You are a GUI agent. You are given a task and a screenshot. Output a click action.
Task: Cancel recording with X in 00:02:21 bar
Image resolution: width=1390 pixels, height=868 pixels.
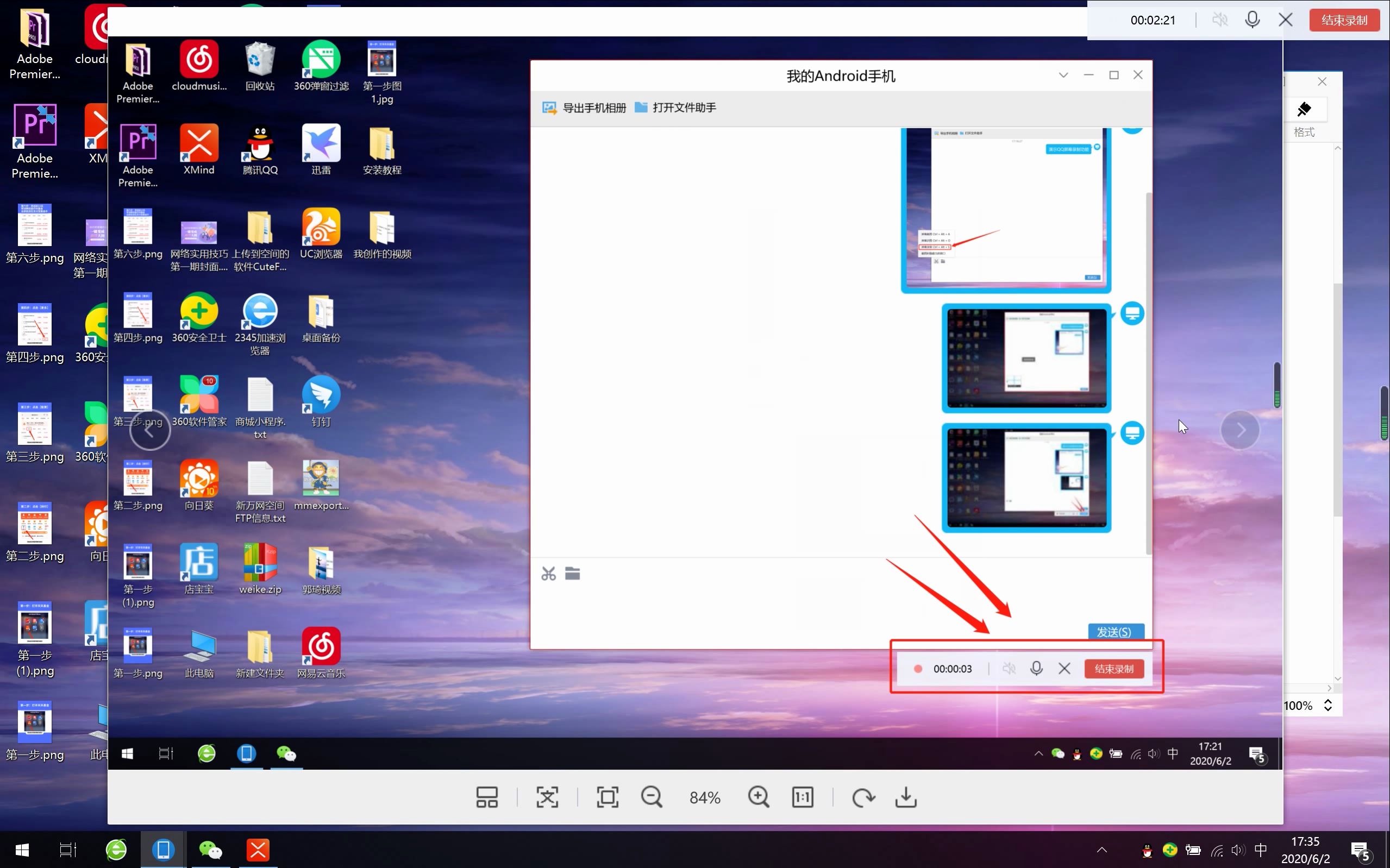1286,20
